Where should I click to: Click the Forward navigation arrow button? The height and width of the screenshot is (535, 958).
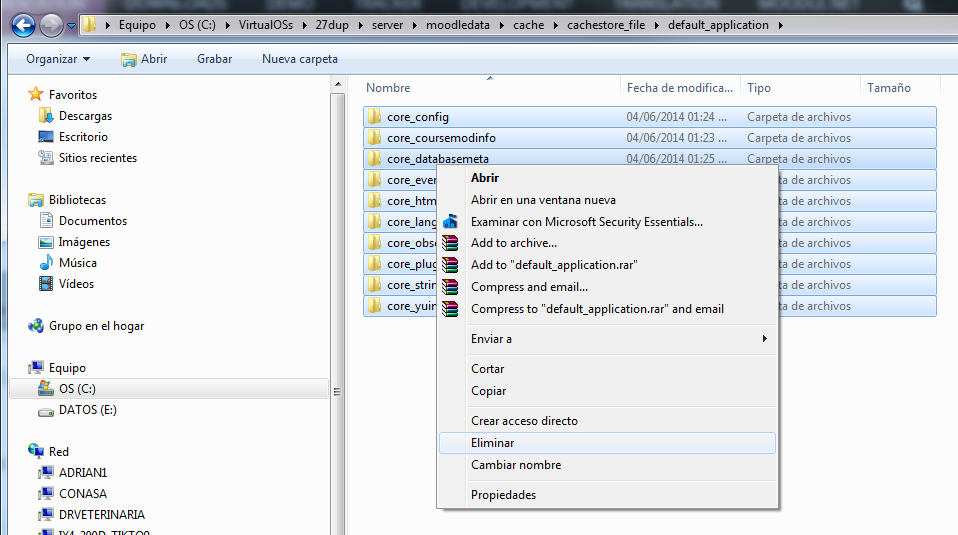(51, 25)
